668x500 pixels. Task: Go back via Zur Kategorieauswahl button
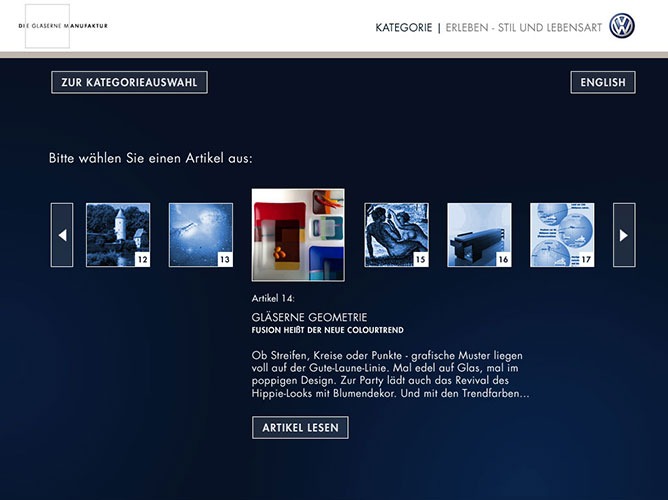(129, 83)
